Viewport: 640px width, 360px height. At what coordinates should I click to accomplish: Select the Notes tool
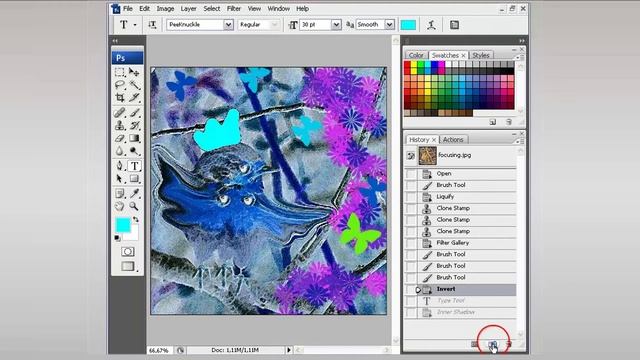click(x=120, y=193)
